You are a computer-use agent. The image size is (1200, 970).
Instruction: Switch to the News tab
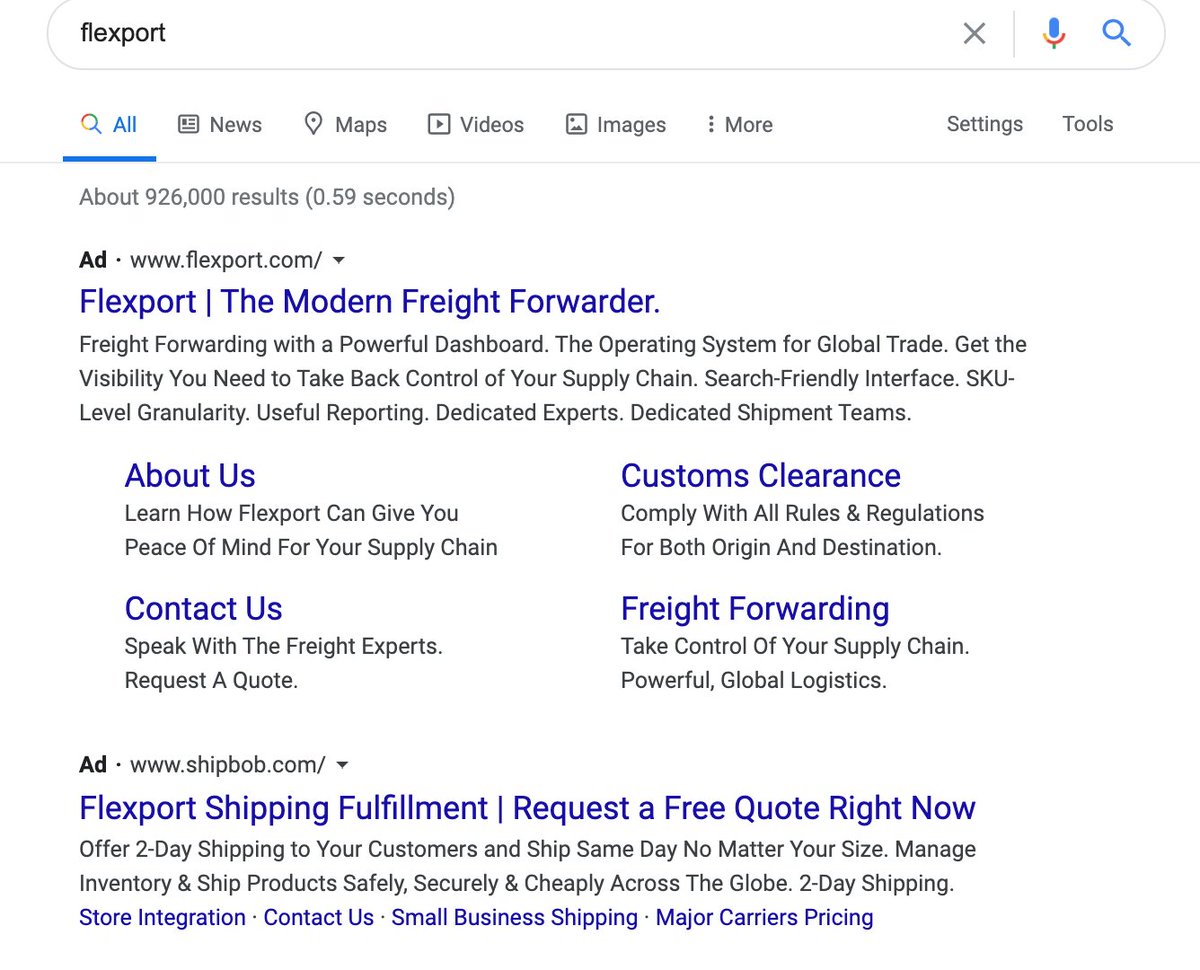click(x=220, y=125)
